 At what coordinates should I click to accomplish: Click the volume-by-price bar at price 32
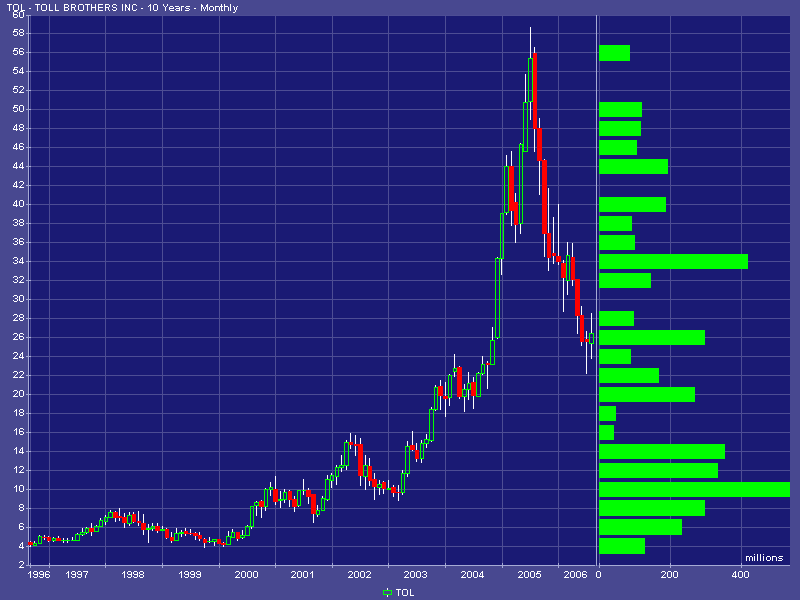click(x=625, y=281)
